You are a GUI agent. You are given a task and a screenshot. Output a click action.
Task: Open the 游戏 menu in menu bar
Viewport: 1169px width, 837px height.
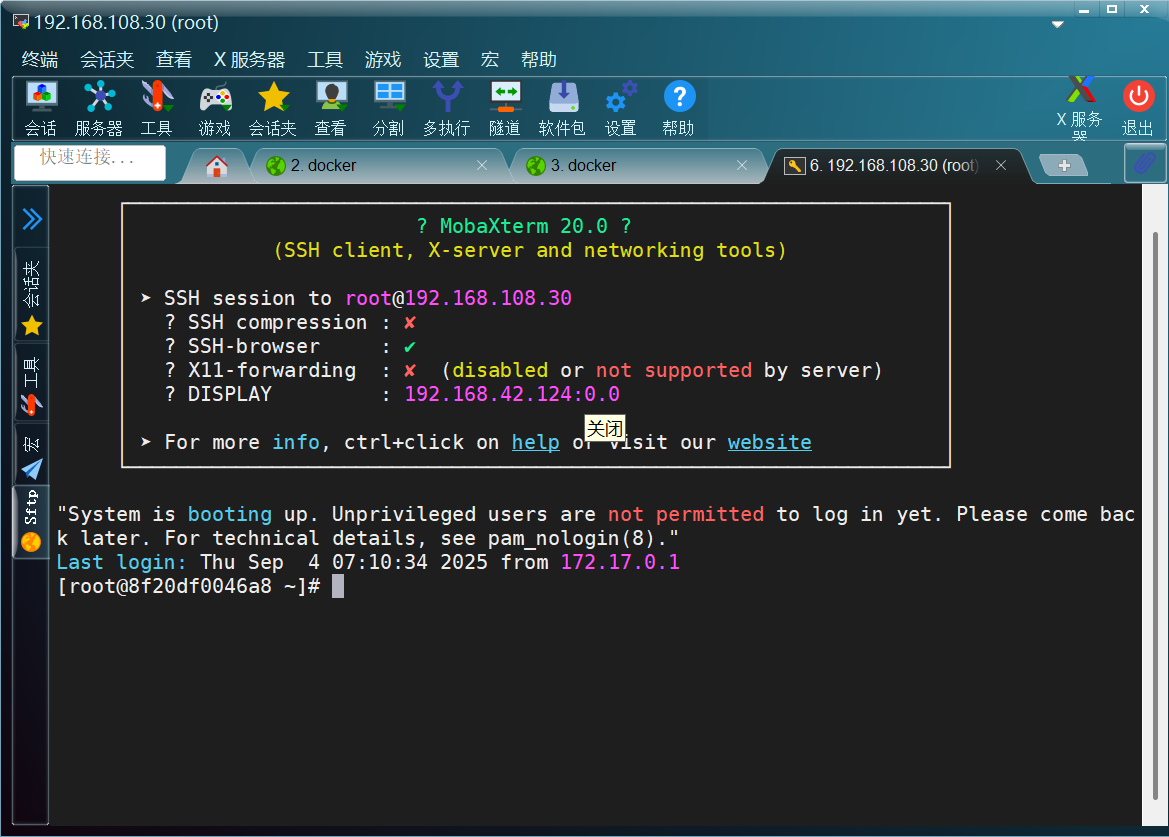pyautogui.click(x=383, y=60)
